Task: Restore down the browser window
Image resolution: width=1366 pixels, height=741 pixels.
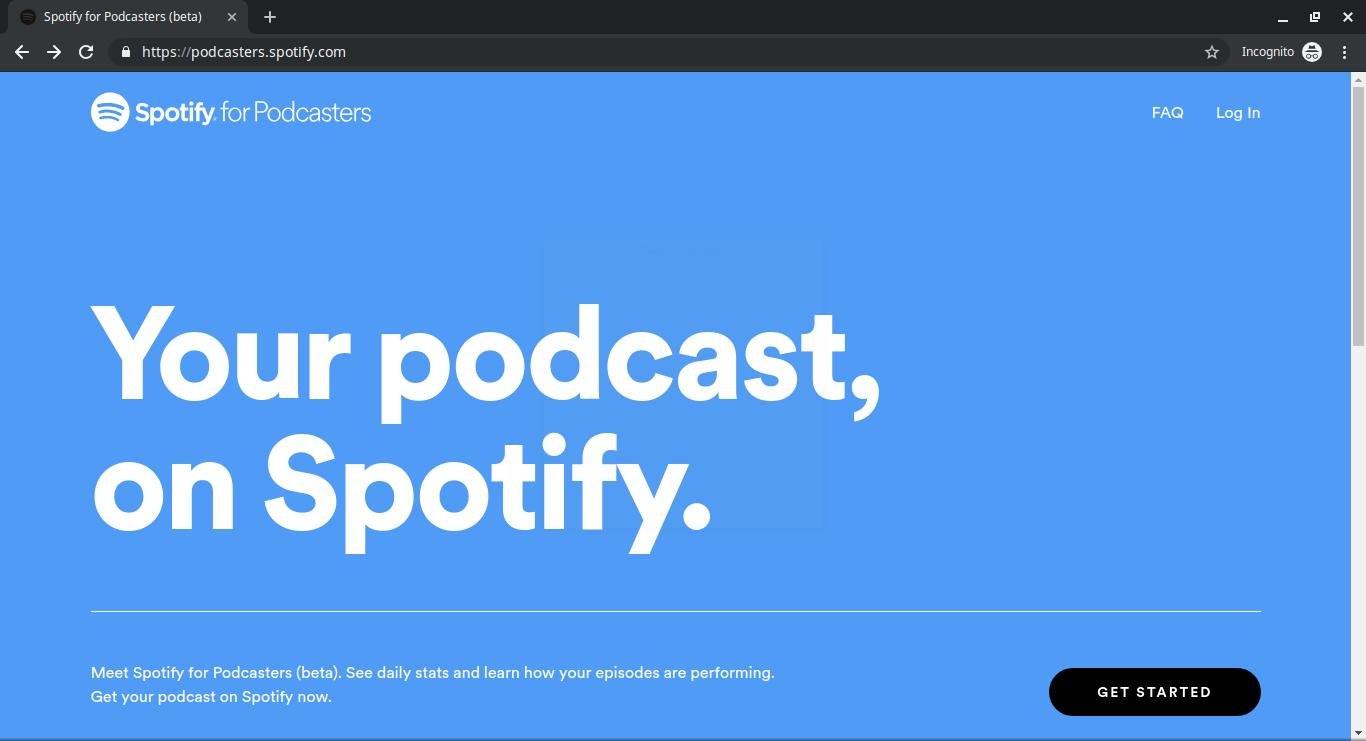Action: [x=1315, y=17]
